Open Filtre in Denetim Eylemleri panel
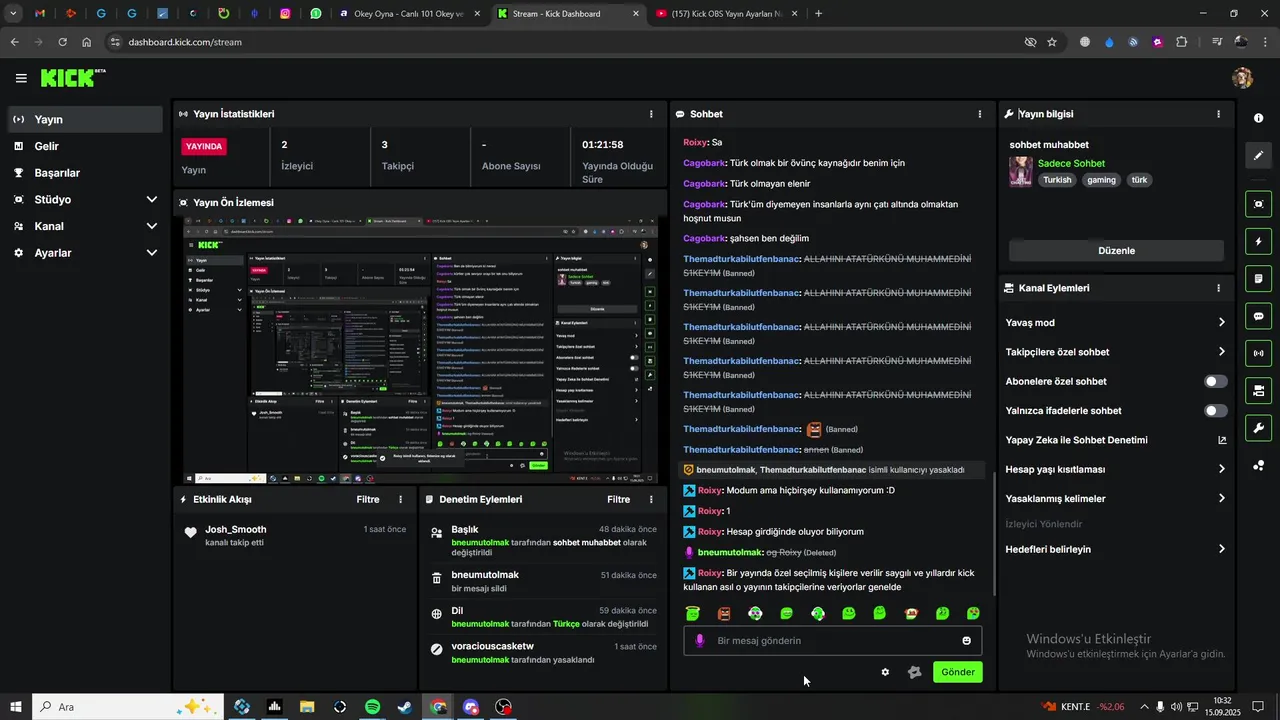Viewport: 1280px width, 720px height. point(618,499)
